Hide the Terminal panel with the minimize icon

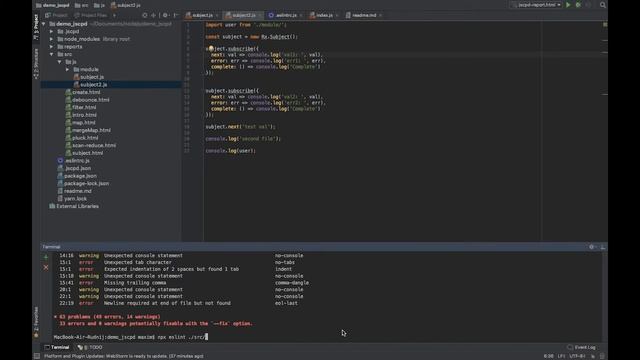602,247
